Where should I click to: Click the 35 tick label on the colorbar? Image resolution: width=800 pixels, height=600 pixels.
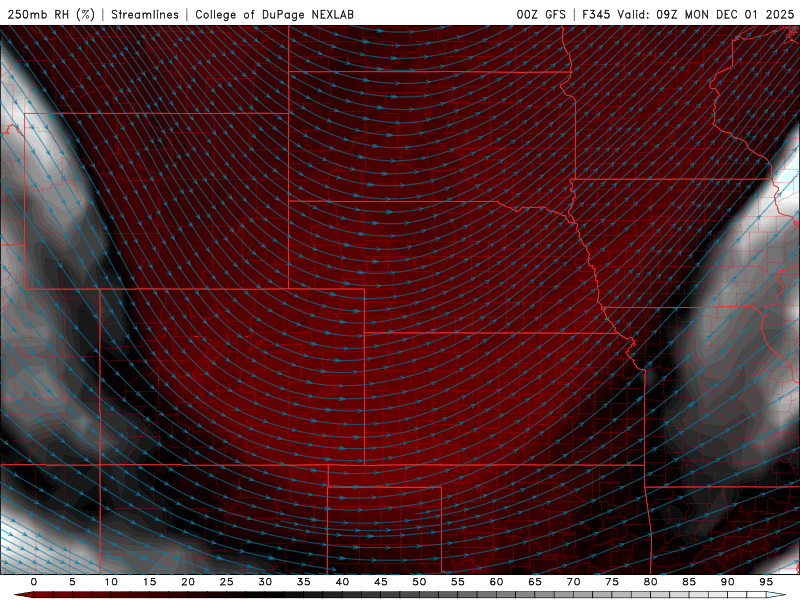pyautogui.click(x=304, y=582)
